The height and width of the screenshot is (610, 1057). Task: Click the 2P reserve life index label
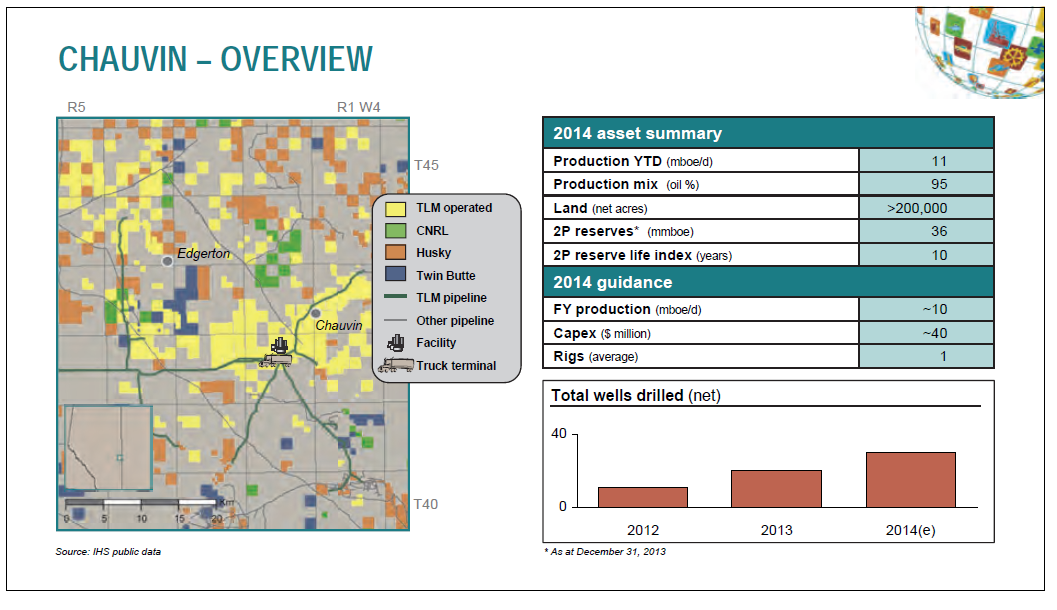642,255
